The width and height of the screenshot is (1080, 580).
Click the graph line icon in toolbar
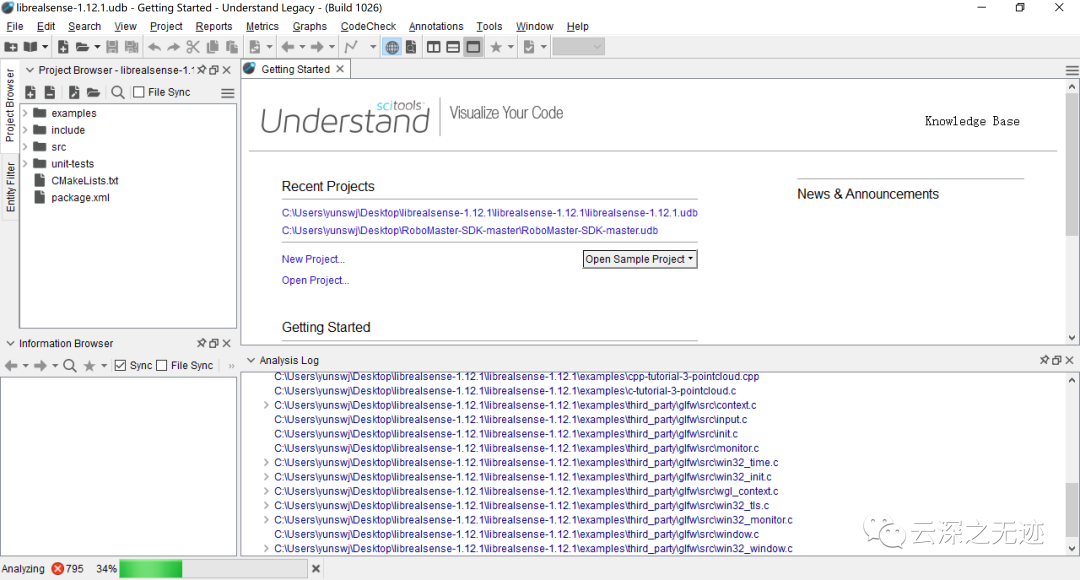[351, 47]
